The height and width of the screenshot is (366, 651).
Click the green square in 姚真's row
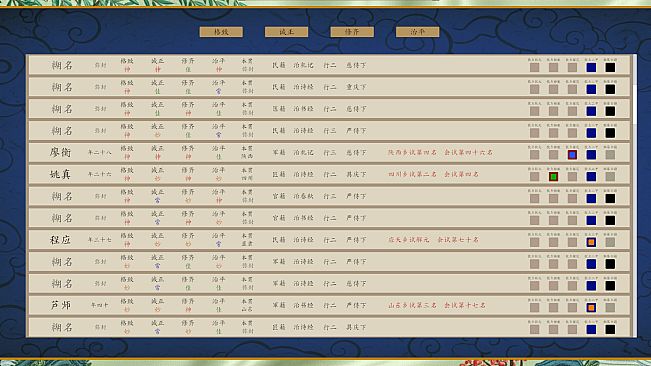tap(553, 177)
